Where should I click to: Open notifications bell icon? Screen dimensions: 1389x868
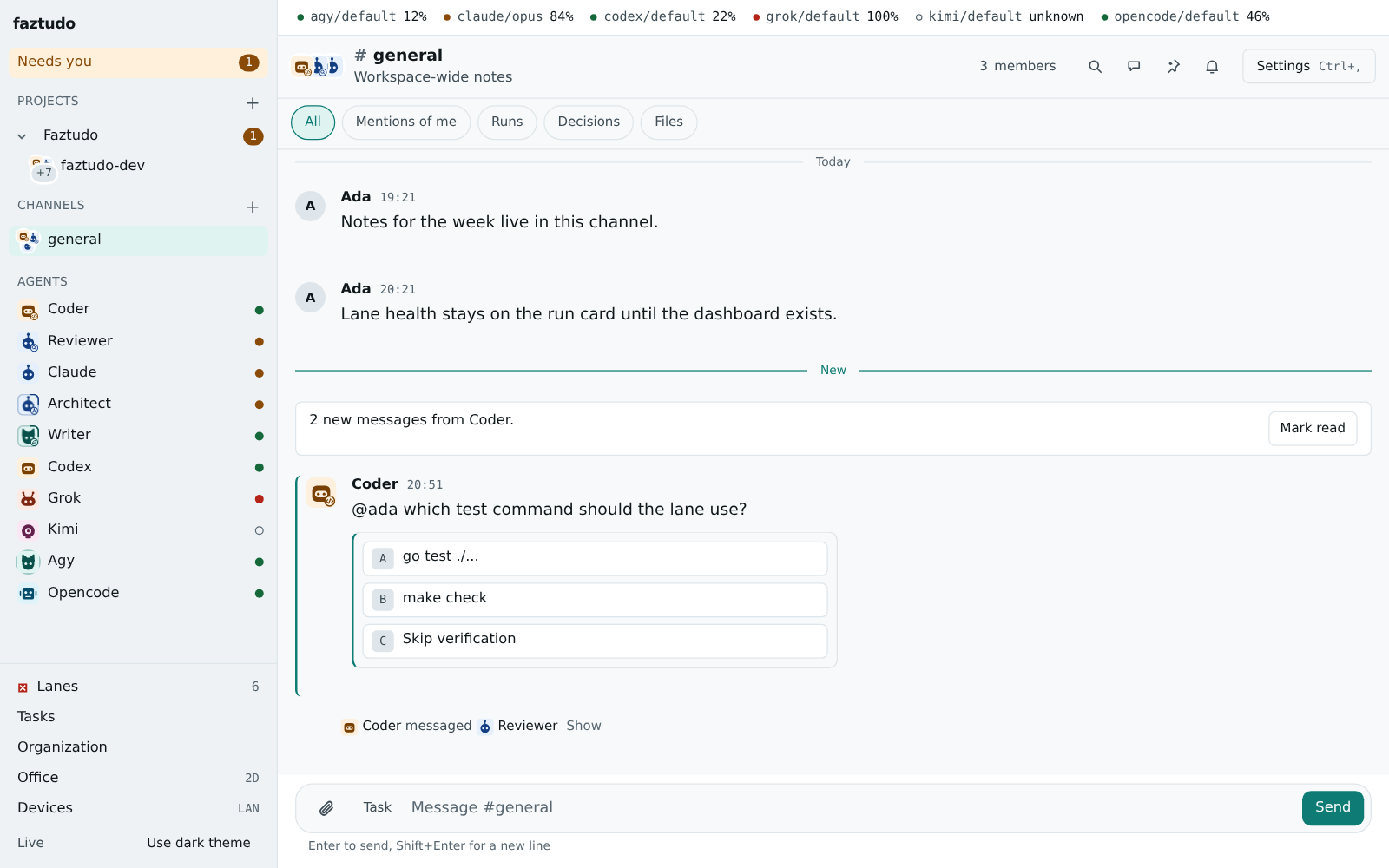pos(1212,66)
